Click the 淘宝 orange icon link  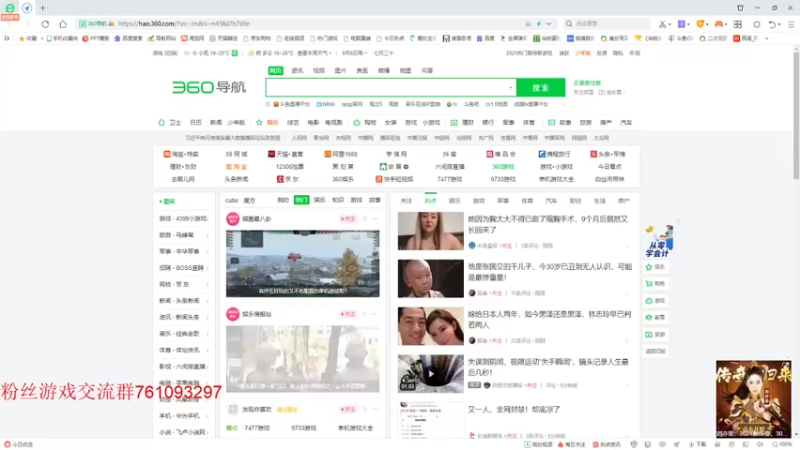coord(167,154)
